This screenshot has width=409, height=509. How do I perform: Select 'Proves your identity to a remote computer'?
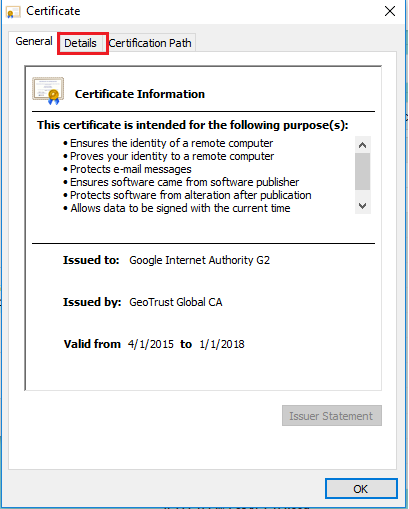pyautogui.click(x=172, y=156)
